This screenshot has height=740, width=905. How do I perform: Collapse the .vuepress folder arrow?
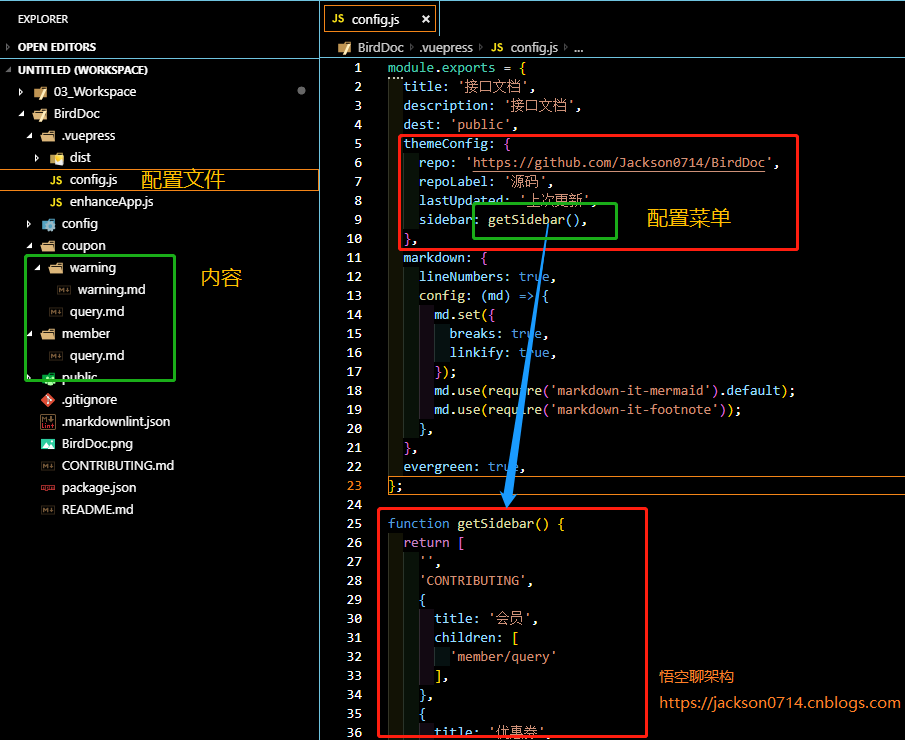(29, 136)
